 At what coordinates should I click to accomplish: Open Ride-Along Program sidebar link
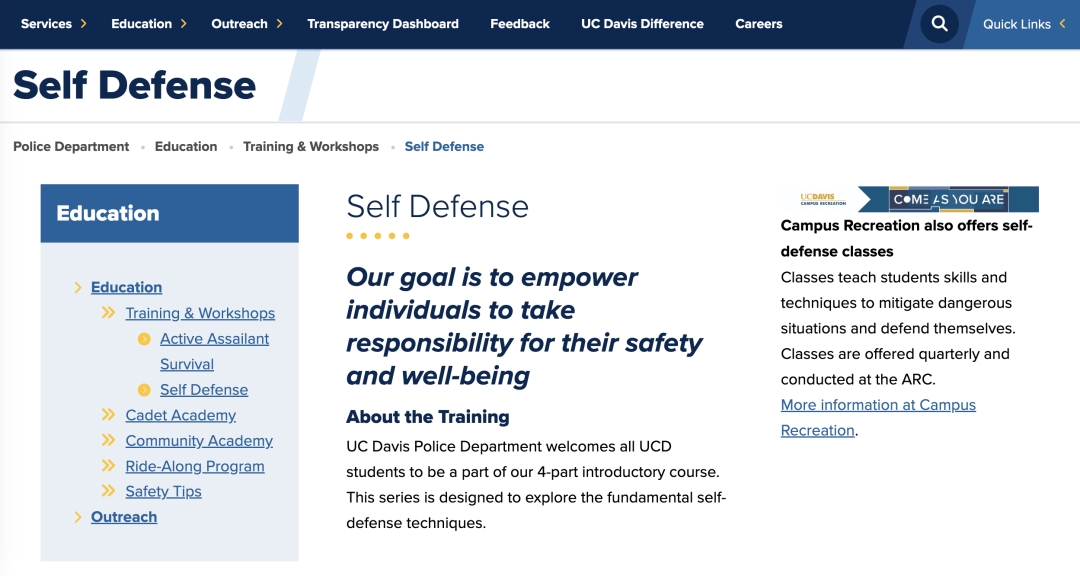coord(195,466)
